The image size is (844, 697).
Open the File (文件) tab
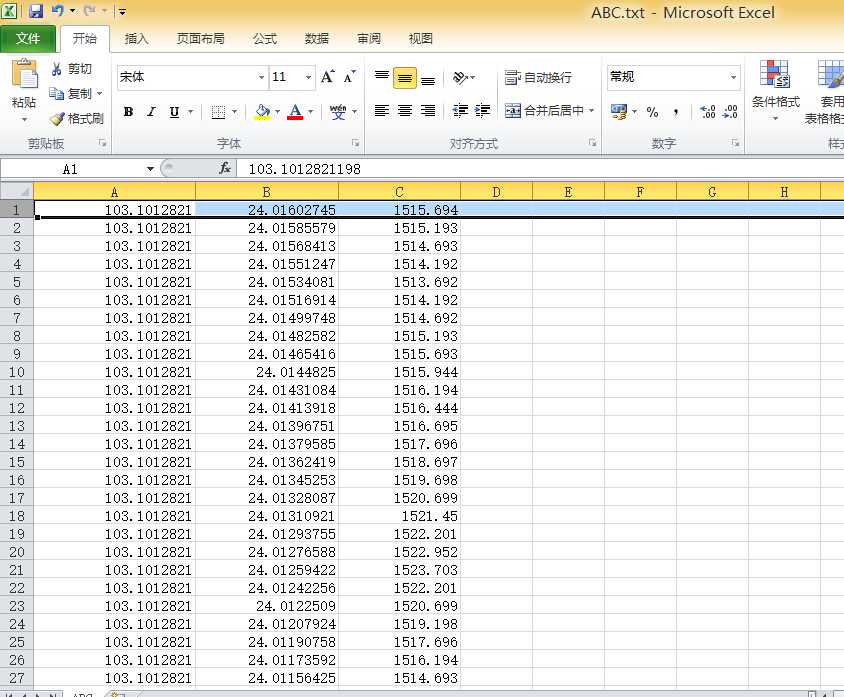pyautogui.click(x=27, y=39)
